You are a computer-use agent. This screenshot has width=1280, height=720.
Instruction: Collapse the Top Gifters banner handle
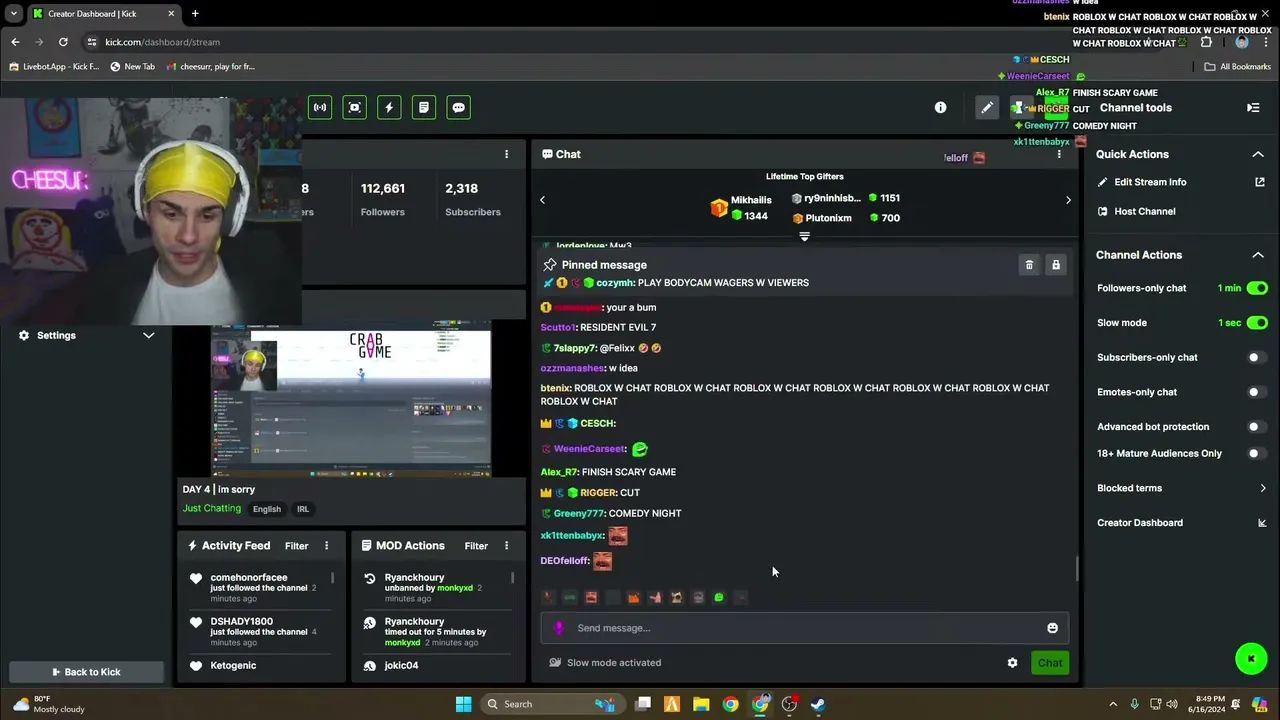click(804, 237)
